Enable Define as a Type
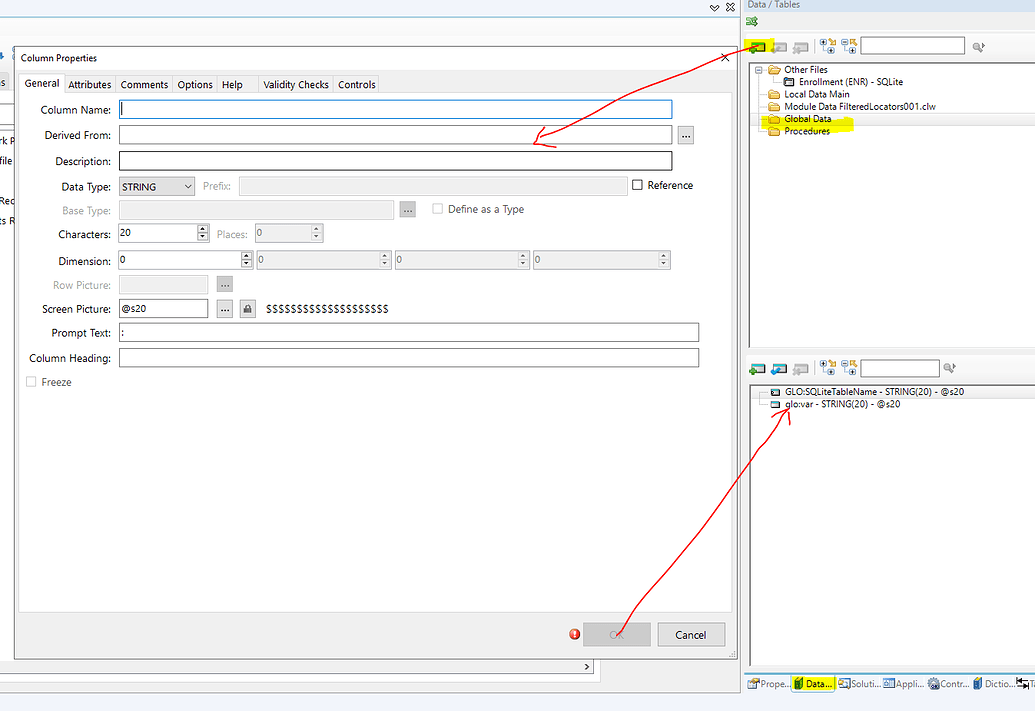Image resolution: width=1035 pixels, height=711 pixels. pyautogui.click(x=438, y=208)
